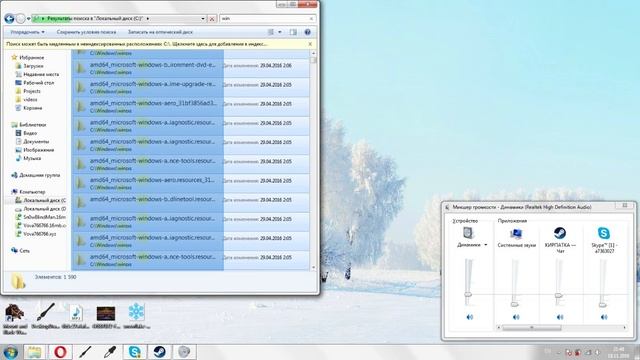Adjust the Skype volume slider
The width and height of the screenshot is (640, 360).
click(x=602, y=304)
